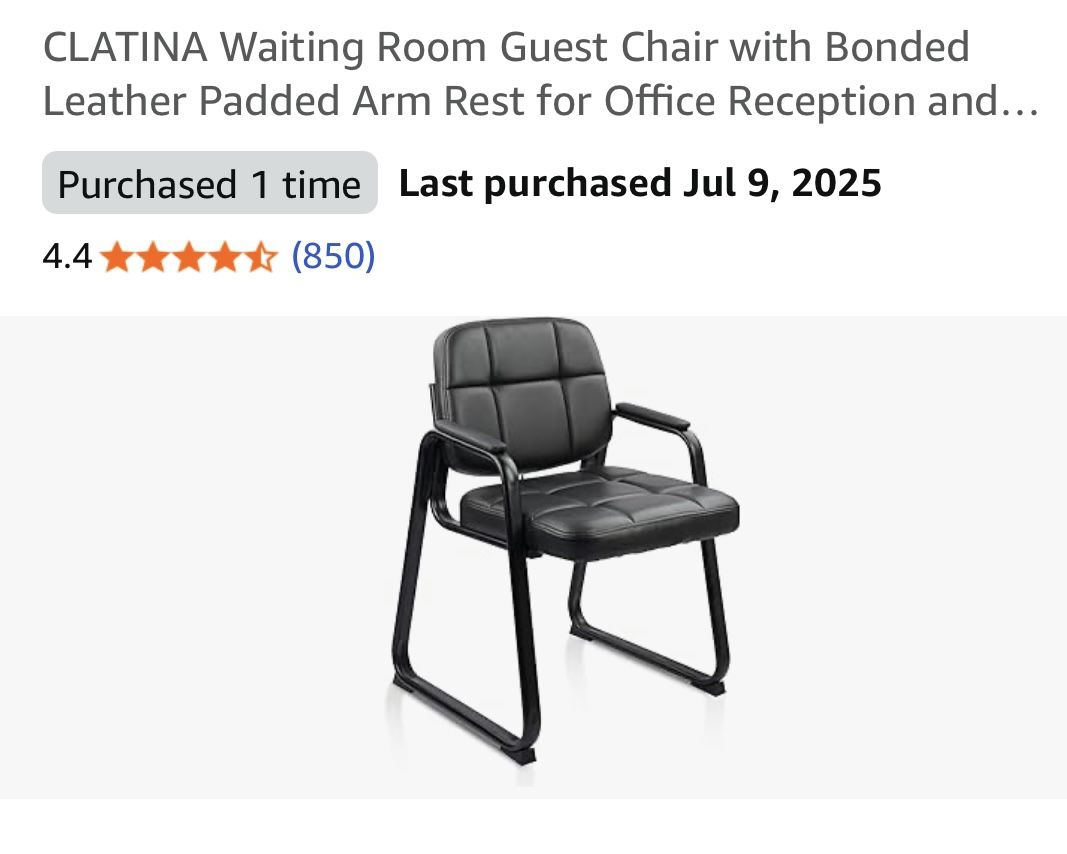This screenshot has width=1067, height=854.
Task: Click the "Purchased 1 time" badge
Action: click(209, 184)
